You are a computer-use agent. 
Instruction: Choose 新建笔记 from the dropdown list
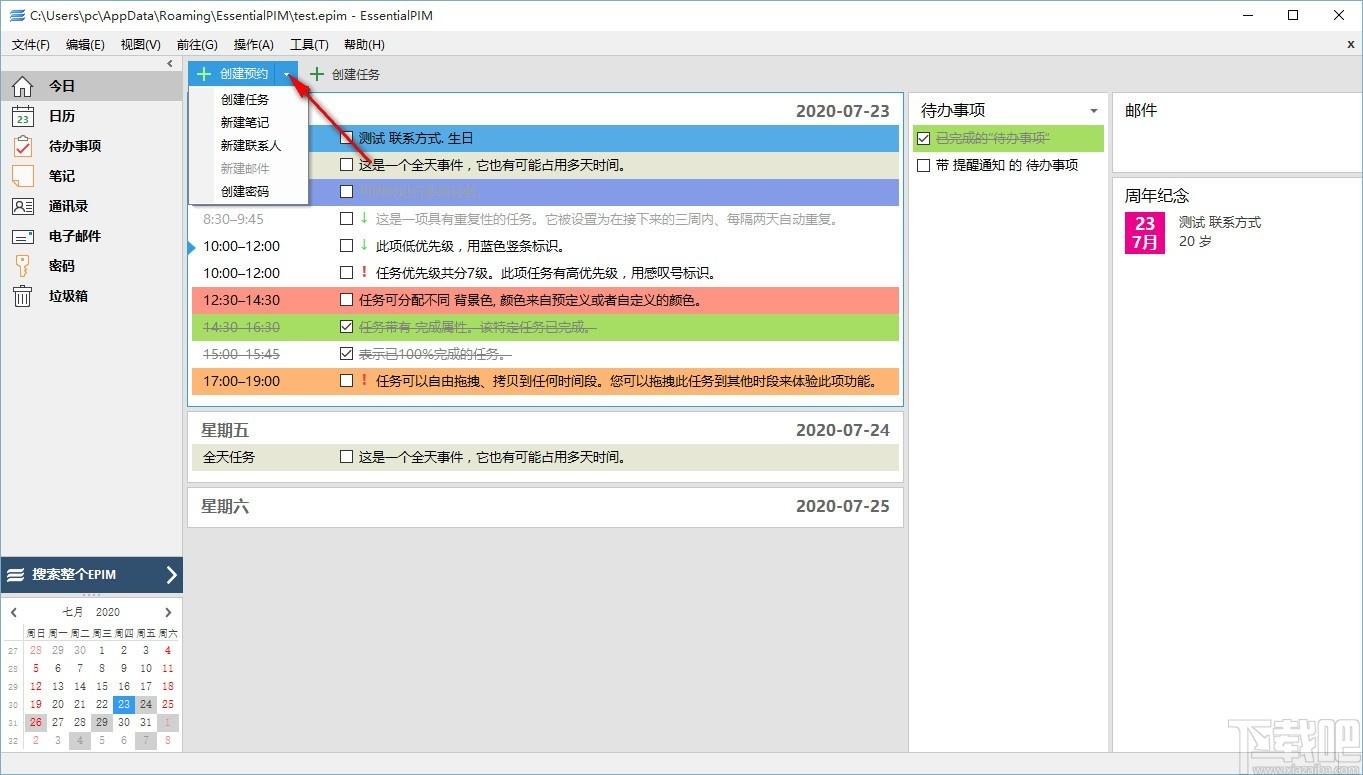point(248,122)
